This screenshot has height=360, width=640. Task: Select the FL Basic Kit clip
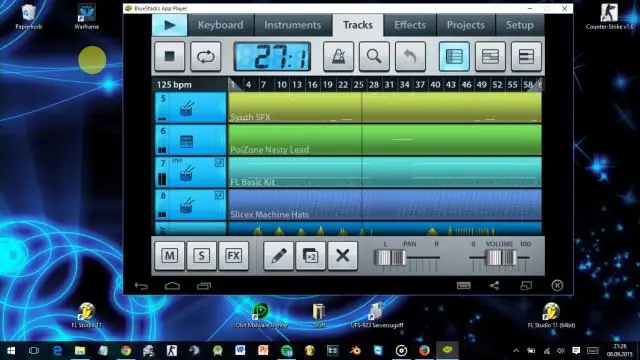point(385,172)
